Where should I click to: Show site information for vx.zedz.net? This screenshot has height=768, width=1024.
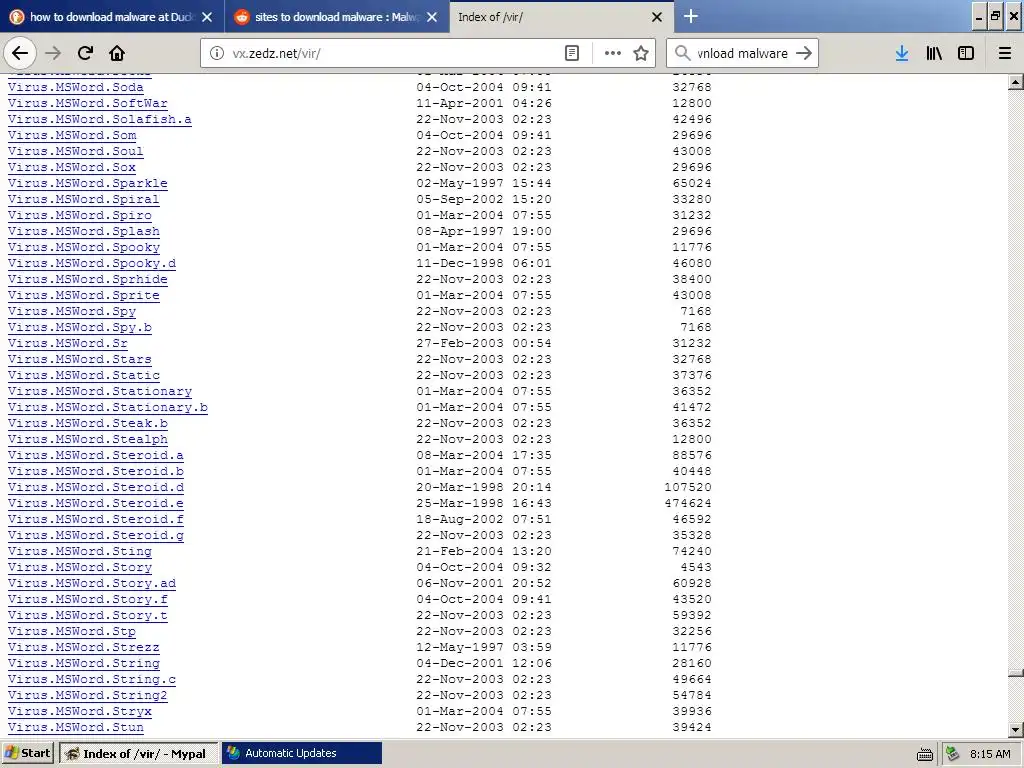(217, 53)
